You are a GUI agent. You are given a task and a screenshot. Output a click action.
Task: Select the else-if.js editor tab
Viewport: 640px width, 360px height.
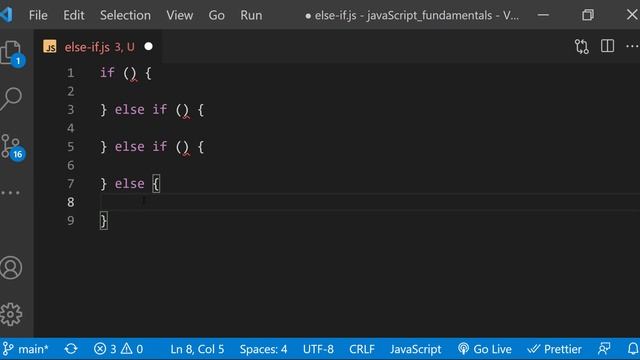point(98,47)
